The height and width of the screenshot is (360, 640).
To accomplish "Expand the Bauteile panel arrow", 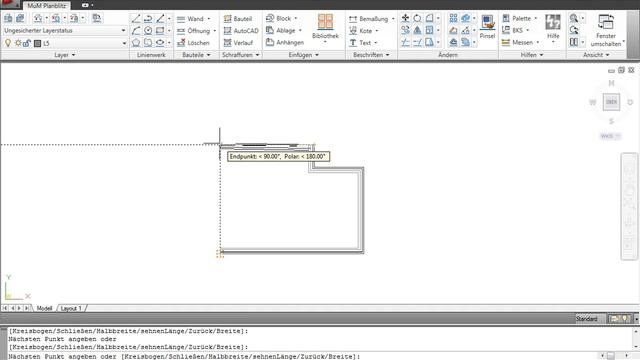I will click(x=209, y=55).
